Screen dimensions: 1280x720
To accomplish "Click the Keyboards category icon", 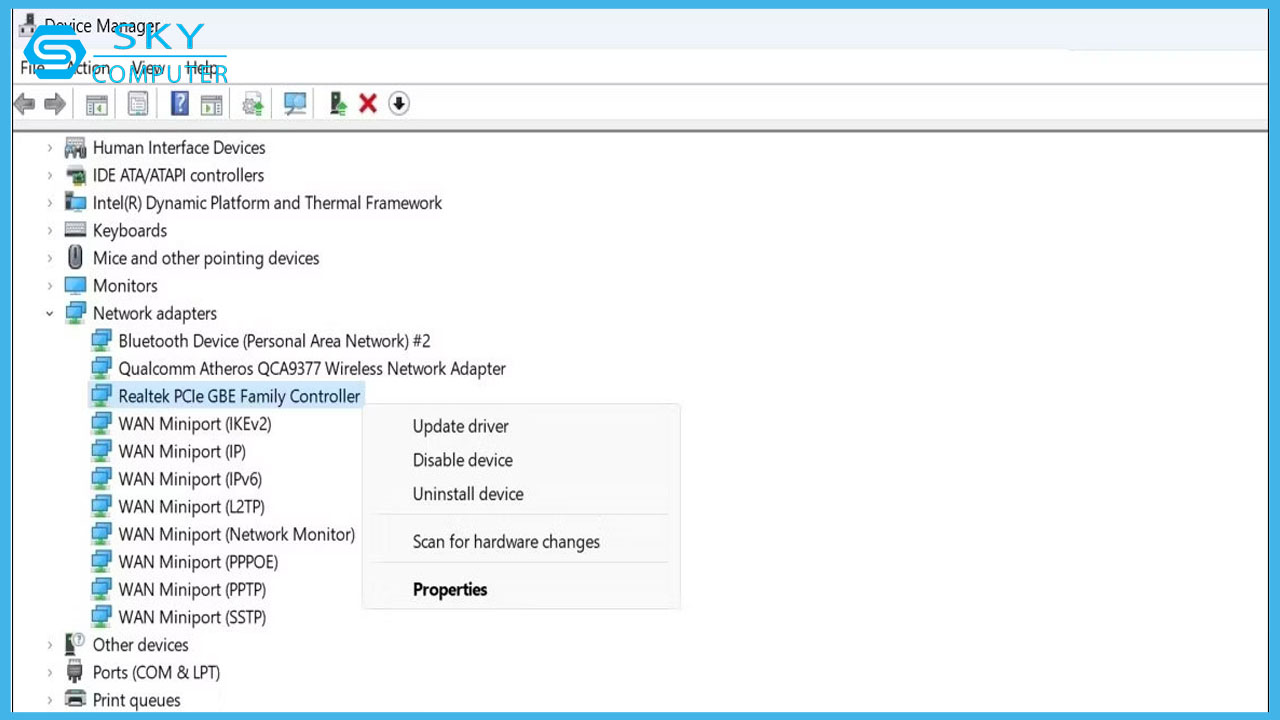I will pyautogui.click(x=75, y=230).
